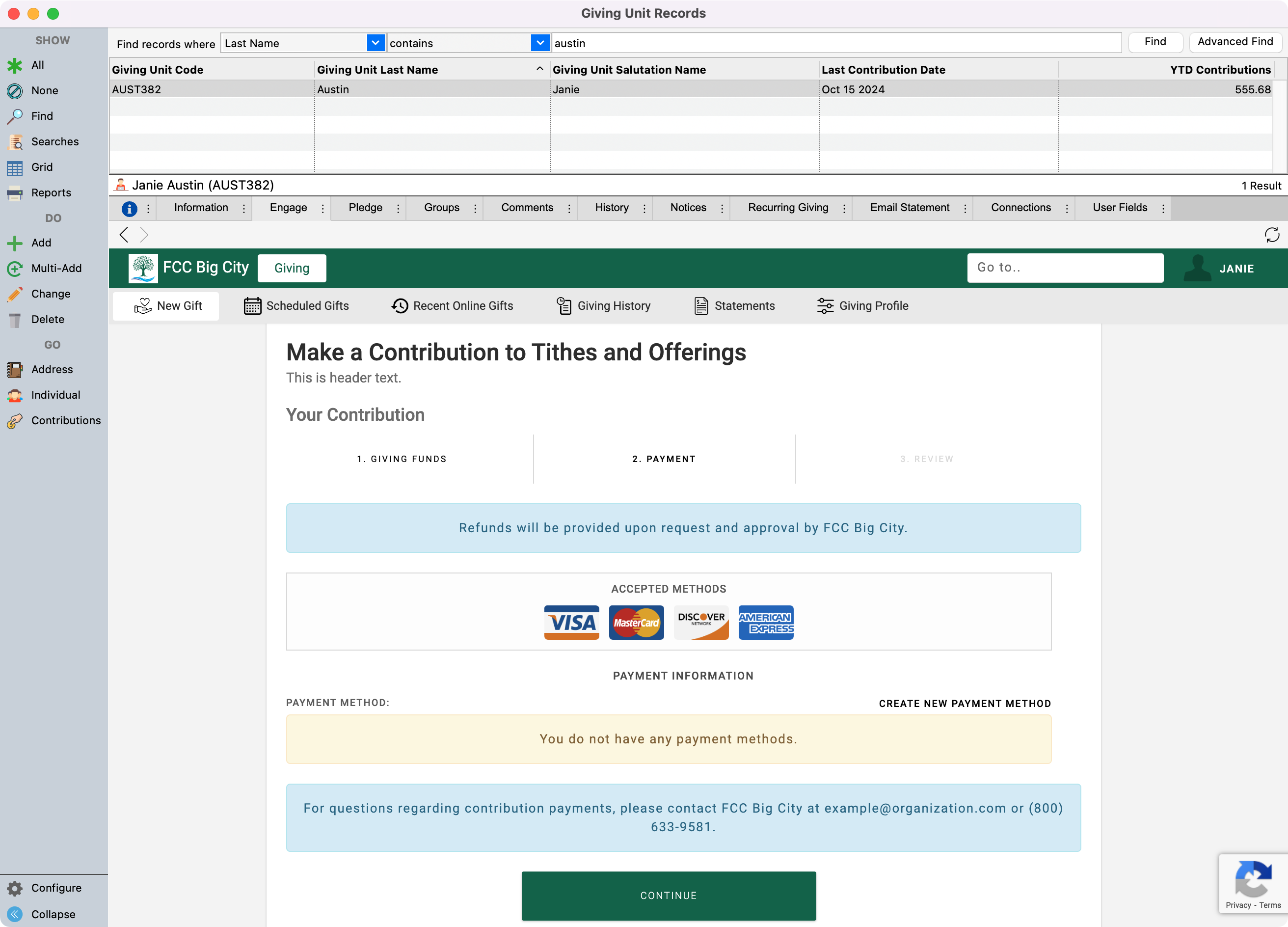Image resolution: width=1288 pixels, height=927 pixels.
Task: Open Contributions from the GO section
Action: [x=65, y=420]
